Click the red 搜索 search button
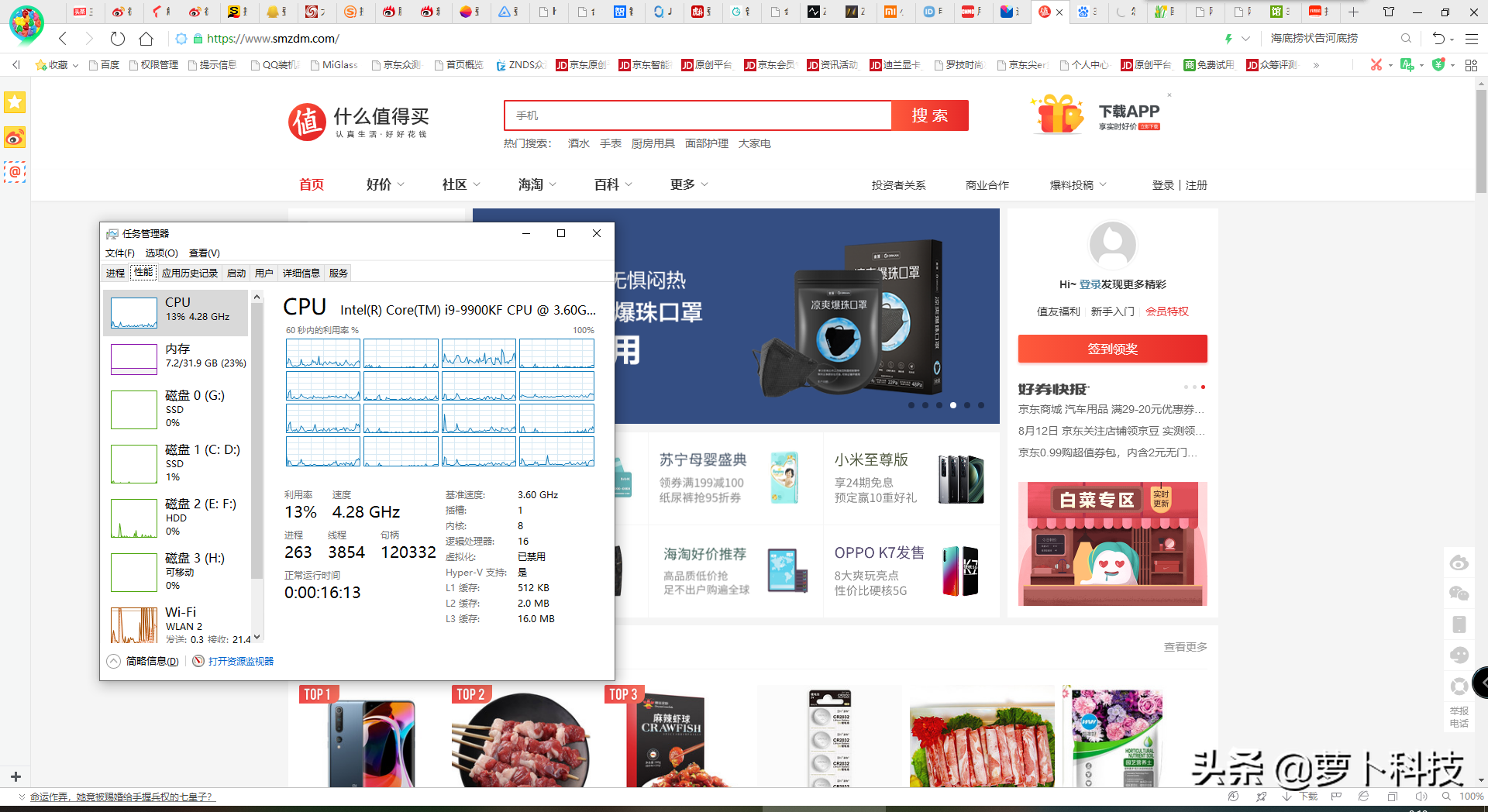The height and width of the screenshot is (812, 1488). tap(930, 115)
